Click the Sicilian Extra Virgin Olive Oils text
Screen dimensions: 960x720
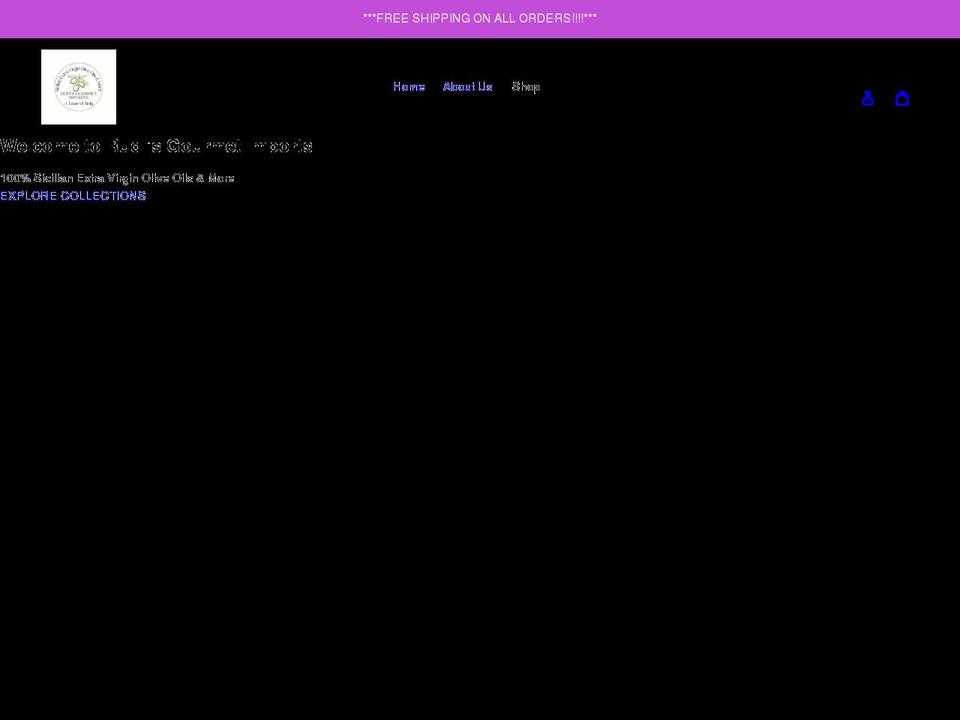click(117, 178)
